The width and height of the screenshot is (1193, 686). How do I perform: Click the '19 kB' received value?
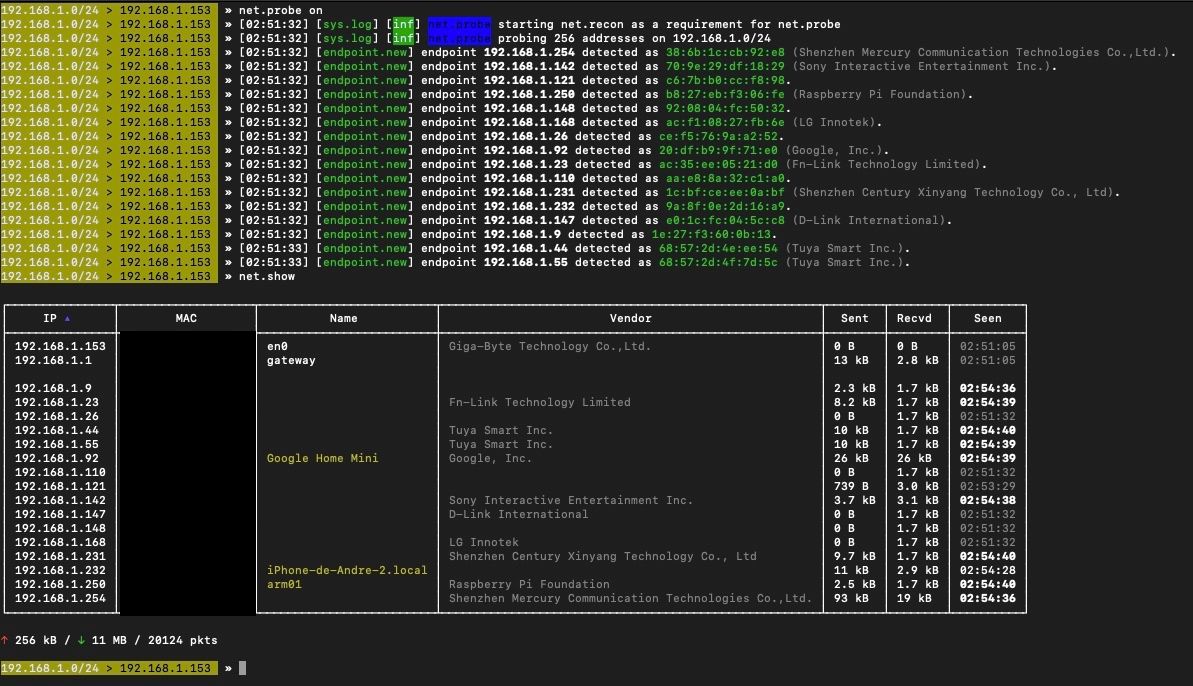[x=914, y=599]
